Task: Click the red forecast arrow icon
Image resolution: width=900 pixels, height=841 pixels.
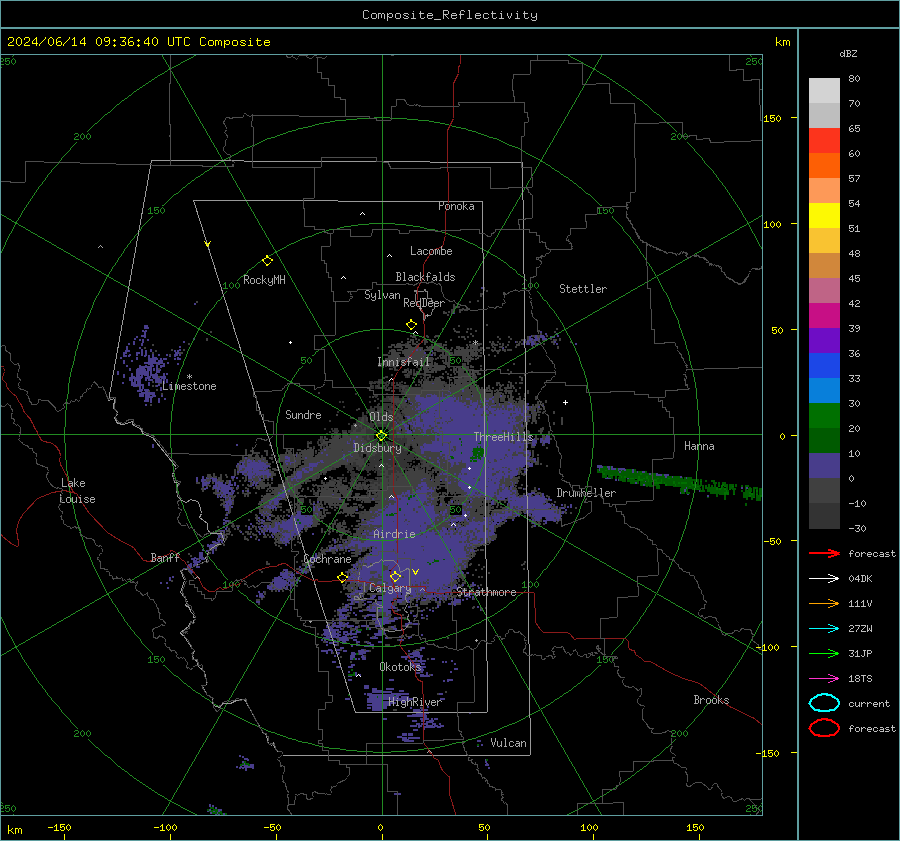Action: [824, 553]
